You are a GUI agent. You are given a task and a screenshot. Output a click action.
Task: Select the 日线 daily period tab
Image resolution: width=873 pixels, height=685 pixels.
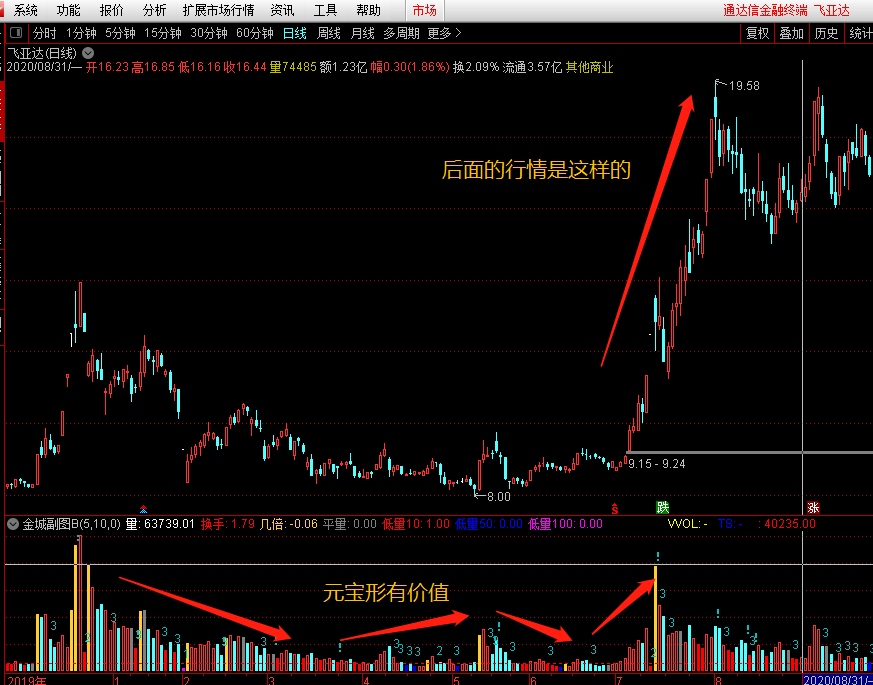(295, 33)
